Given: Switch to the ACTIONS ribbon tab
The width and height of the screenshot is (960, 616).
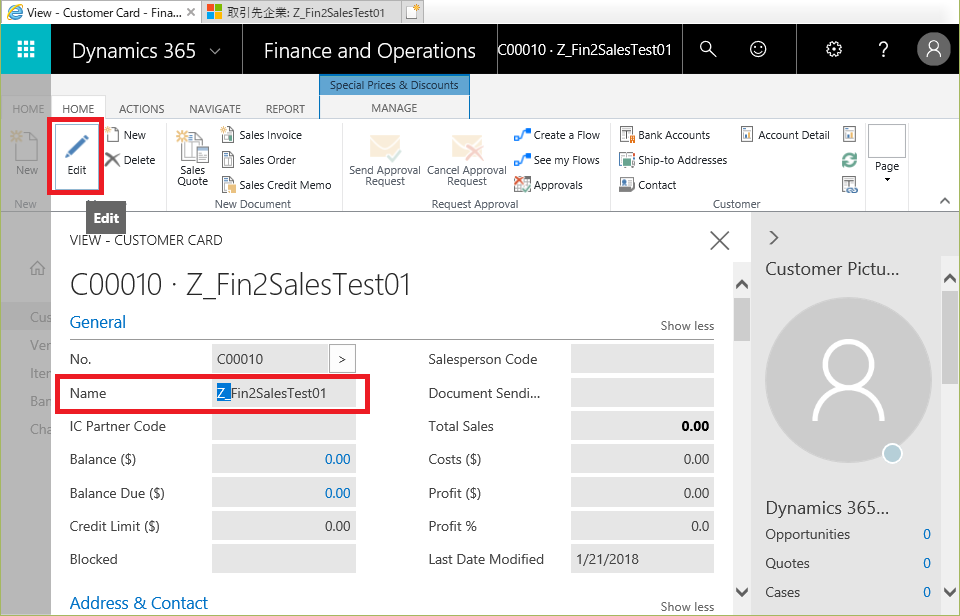Looking at the screenshot, I should pyautogui.click(x=141, y=109).
